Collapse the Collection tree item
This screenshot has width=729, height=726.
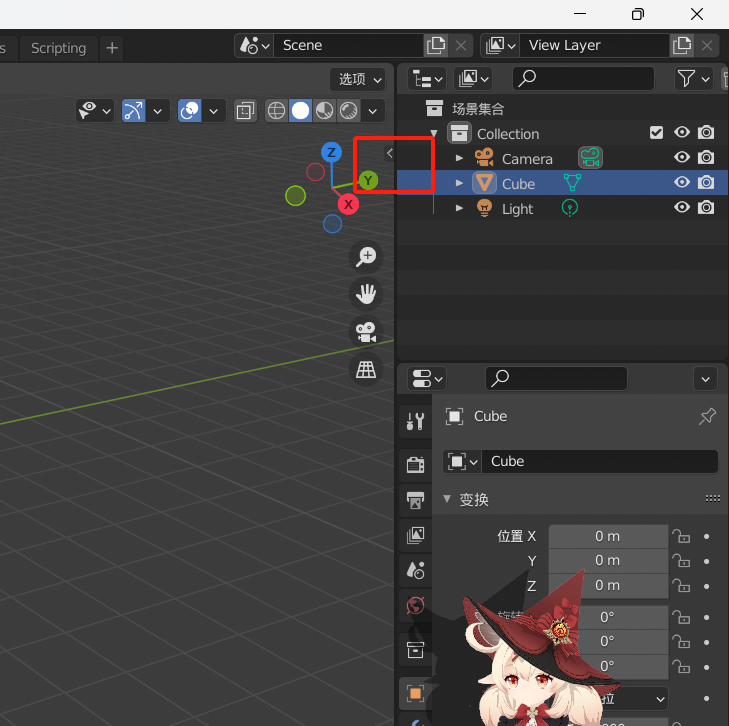coord(434,134)
